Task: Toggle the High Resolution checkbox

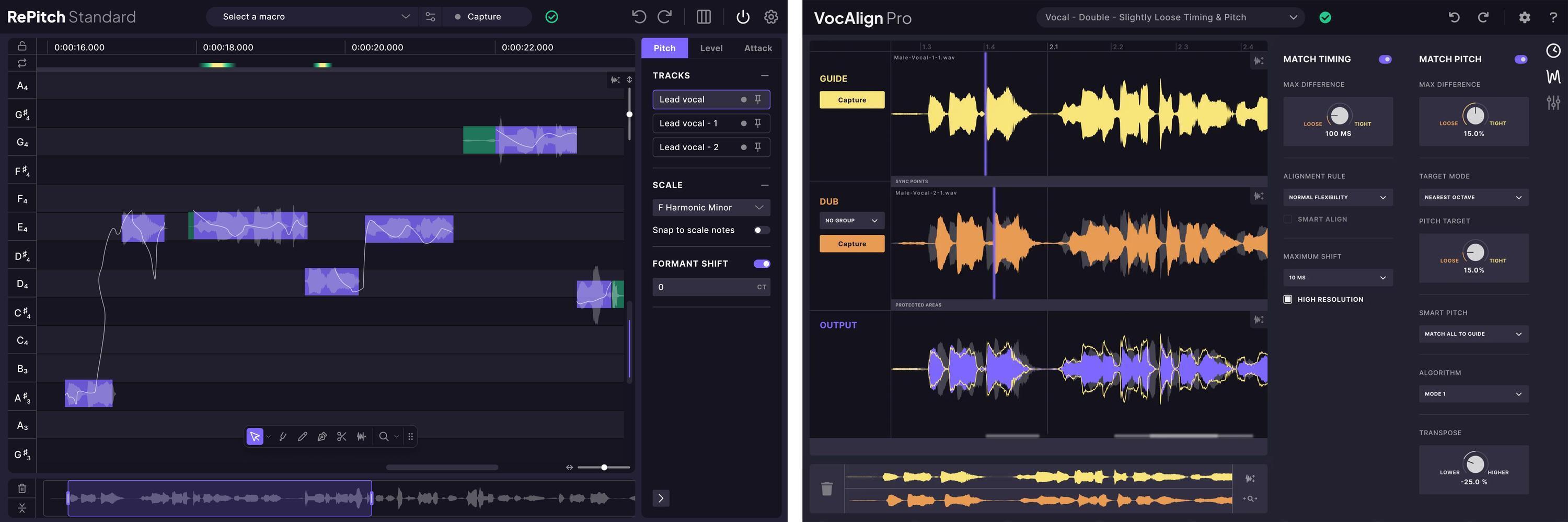Action: [1287, 299]
